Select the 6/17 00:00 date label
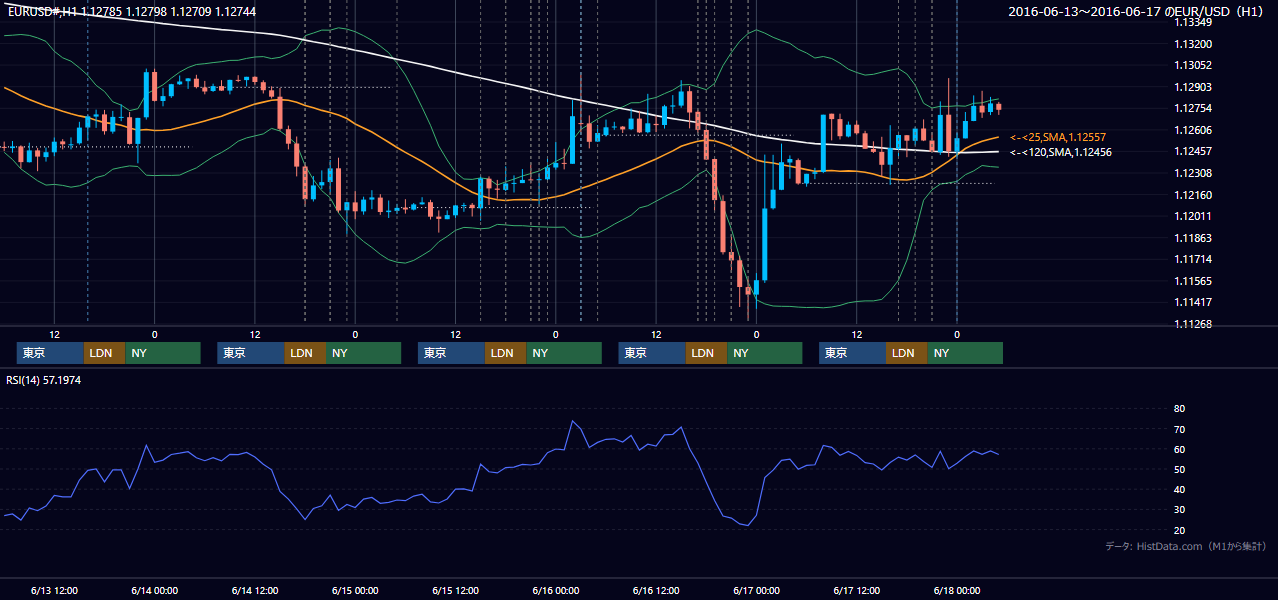 [757, 591]
